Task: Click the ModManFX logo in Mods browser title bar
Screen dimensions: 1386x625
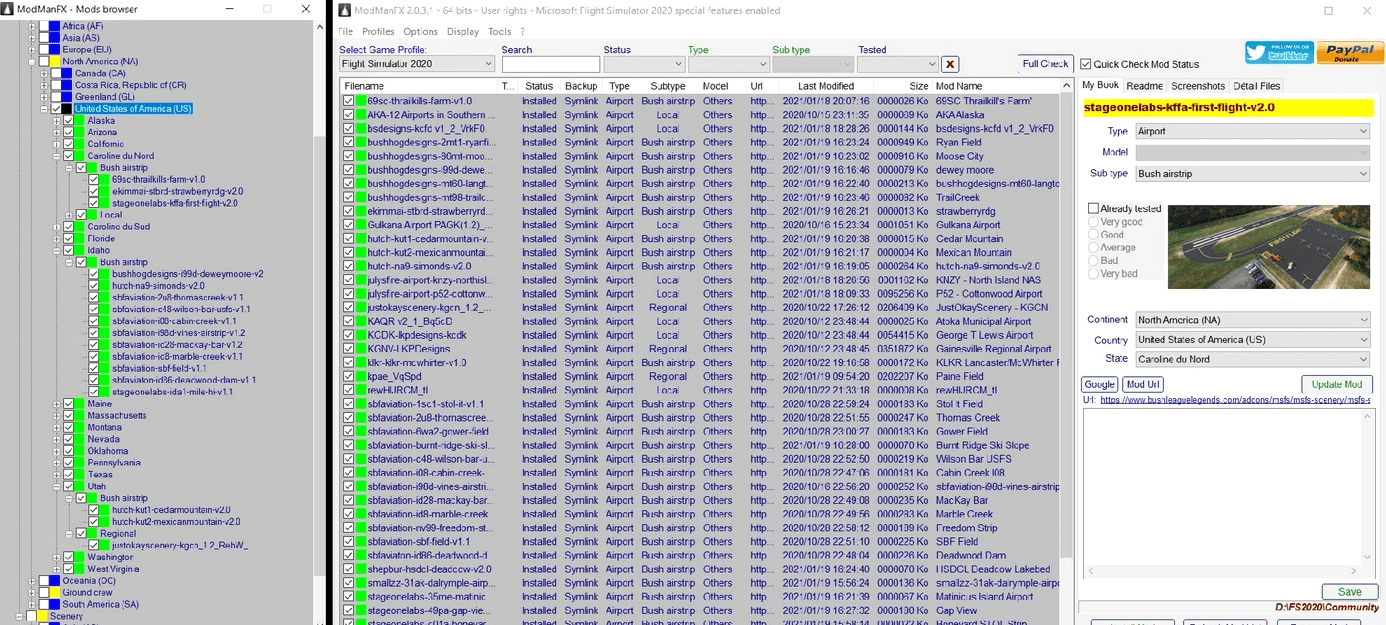Action: 8,9
